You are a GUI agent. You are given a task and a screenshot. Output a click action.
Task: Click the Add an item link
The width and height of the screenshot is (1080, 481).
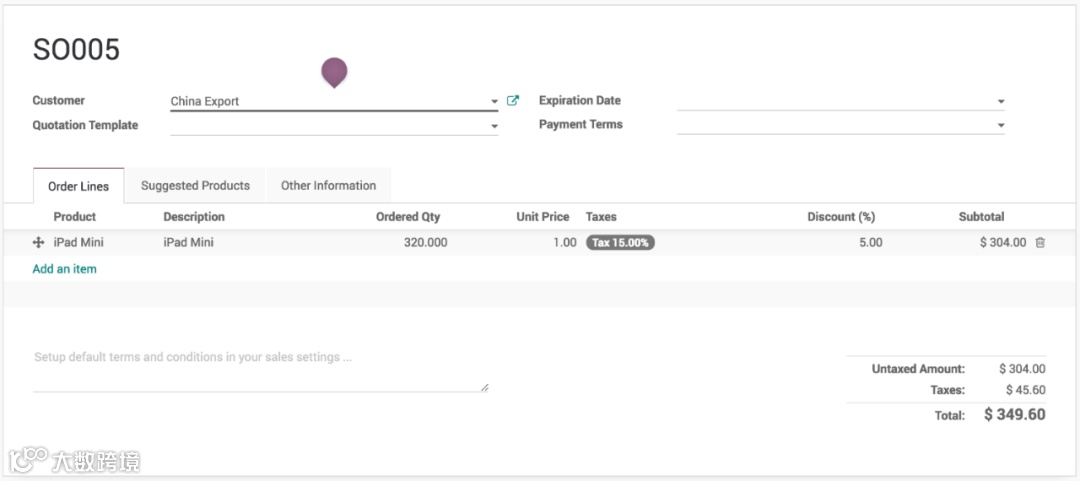click(65, 269)
